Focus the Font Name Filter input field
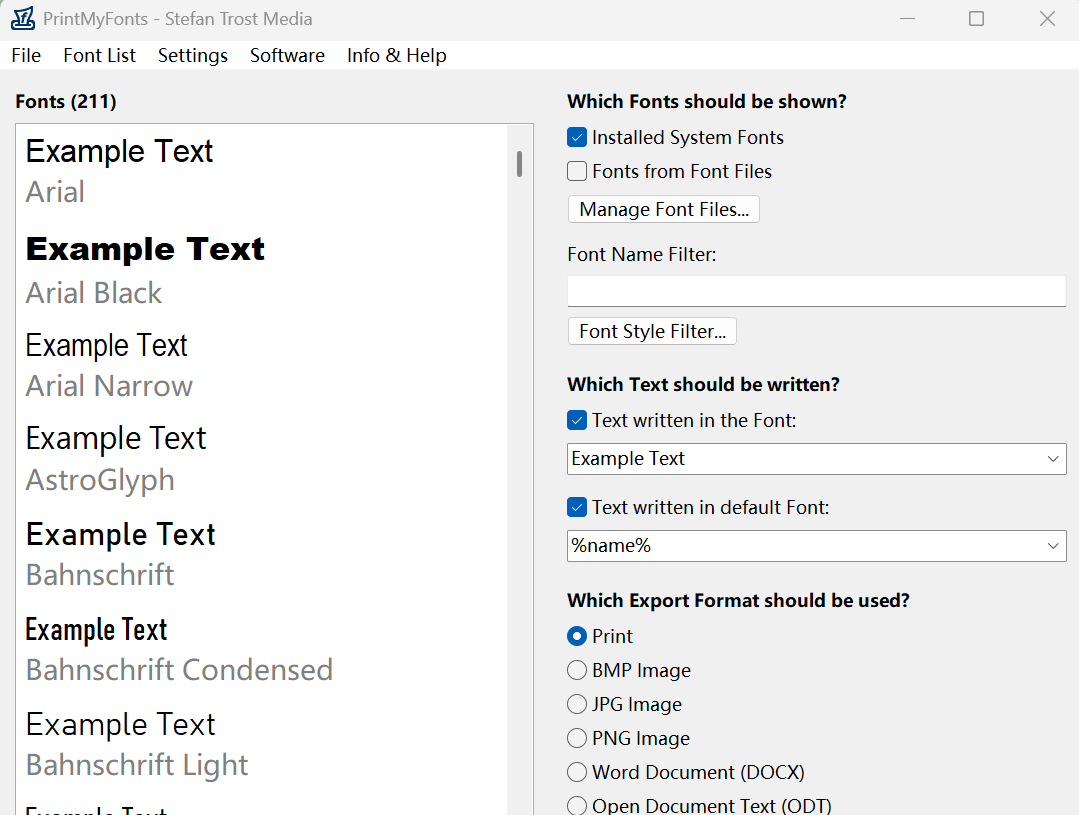This screenshot has height=815, width=1079. click(816, 291)
